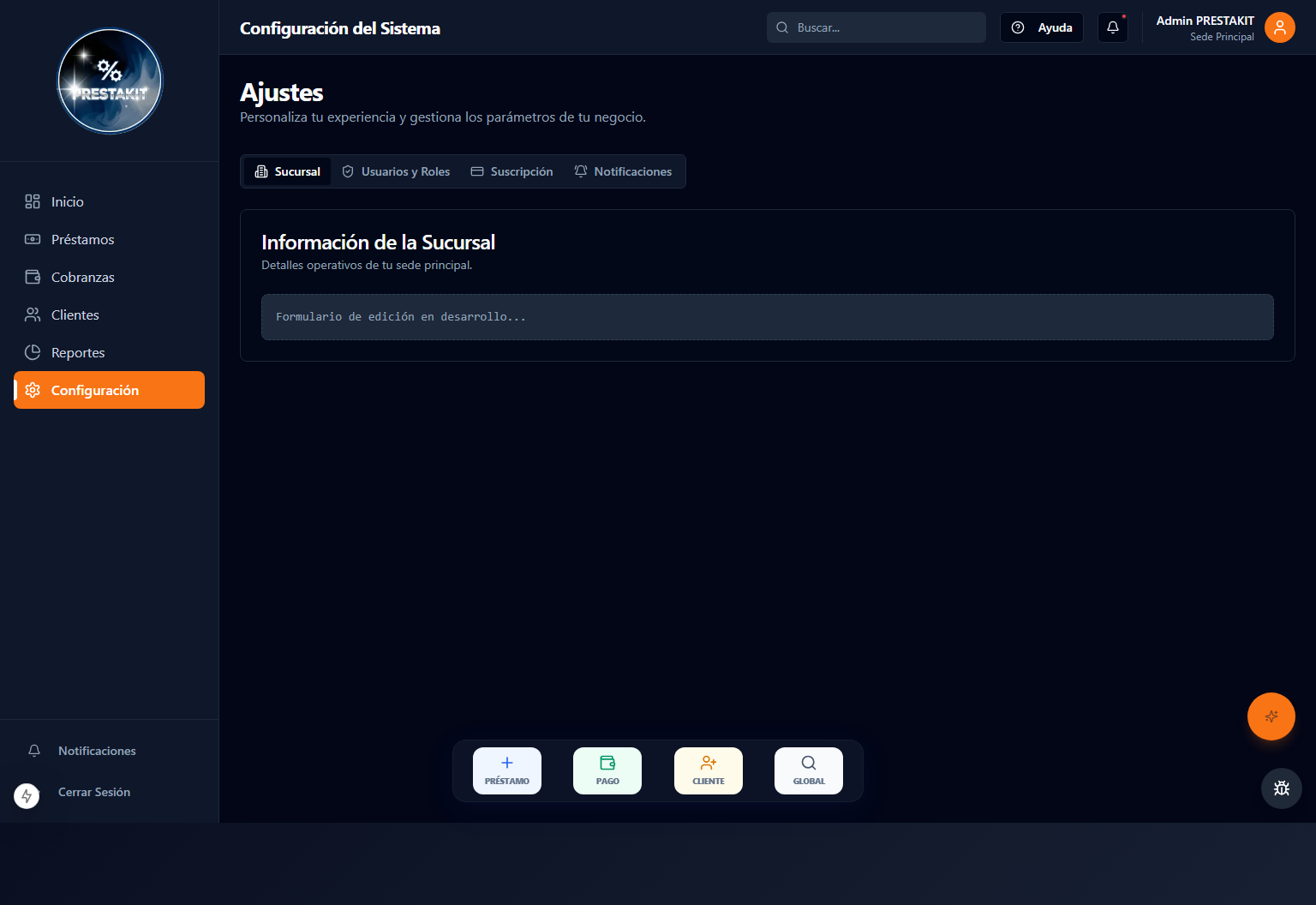Open Notificaciones at sidebar bottom
This screenshot has width=1316, height=905.
click(x=109, y=751)
